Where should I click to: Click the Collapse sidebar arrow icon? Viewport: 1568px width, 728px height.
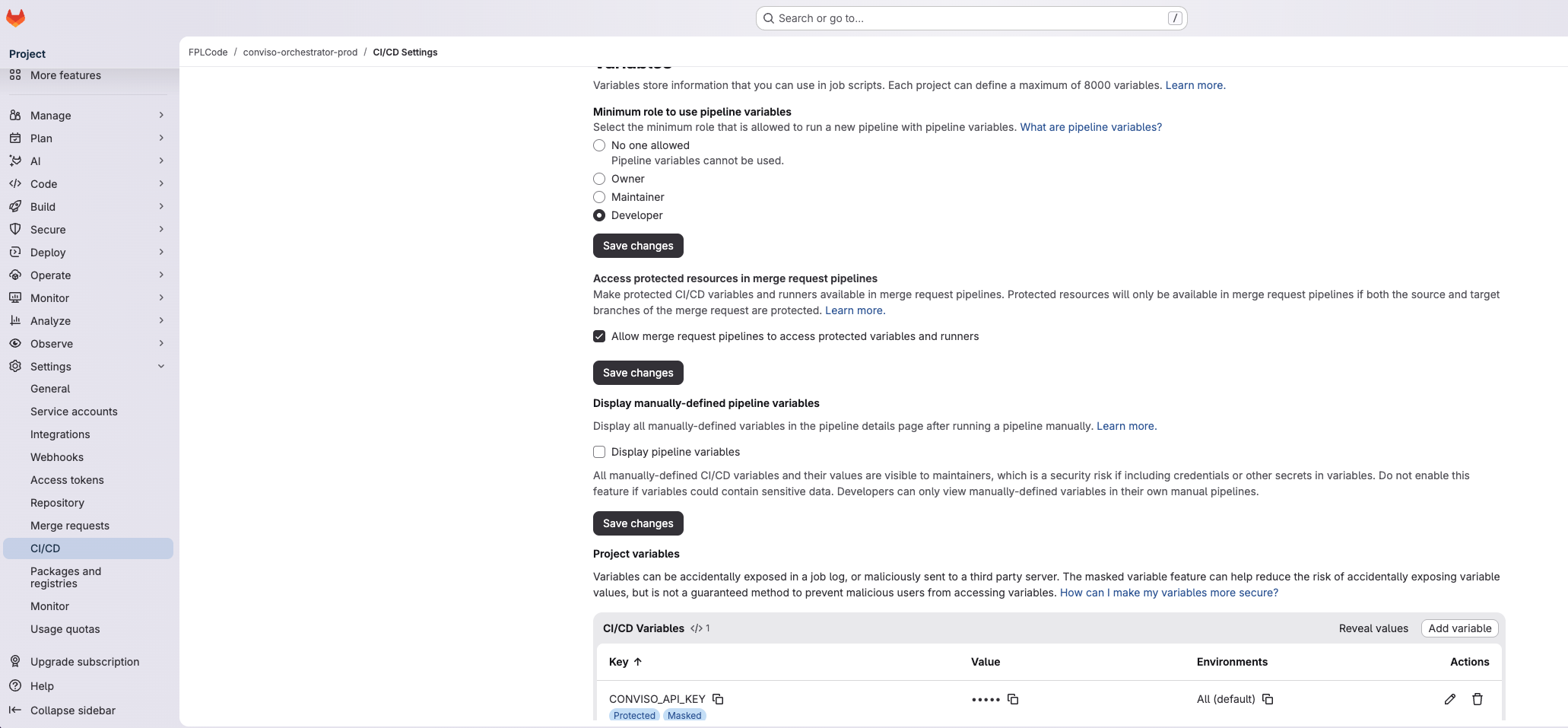click(15, 711)
